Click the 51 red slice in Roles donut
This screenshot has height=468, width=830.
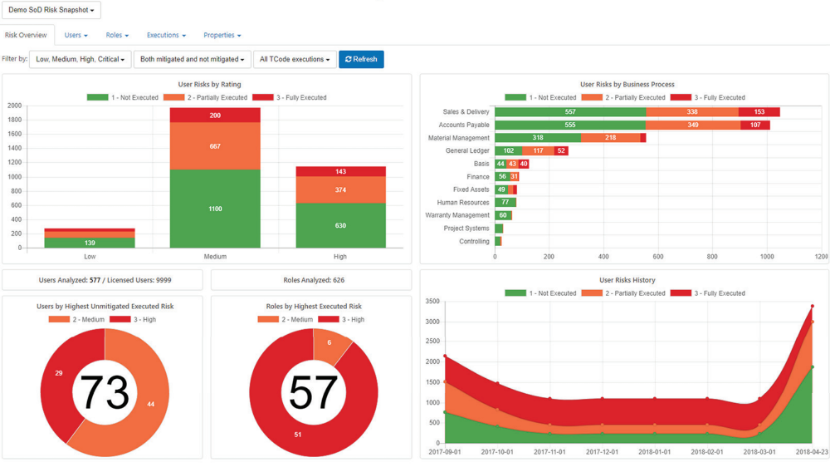[x=297, y=434]
